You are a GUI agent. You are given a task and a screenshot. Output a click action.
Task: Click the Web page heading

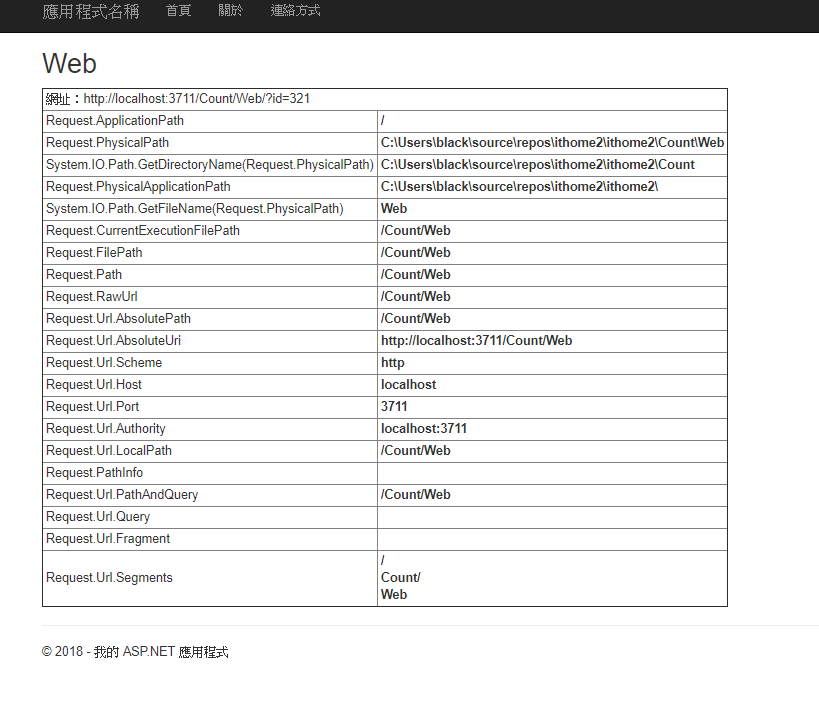click(69, 64)
